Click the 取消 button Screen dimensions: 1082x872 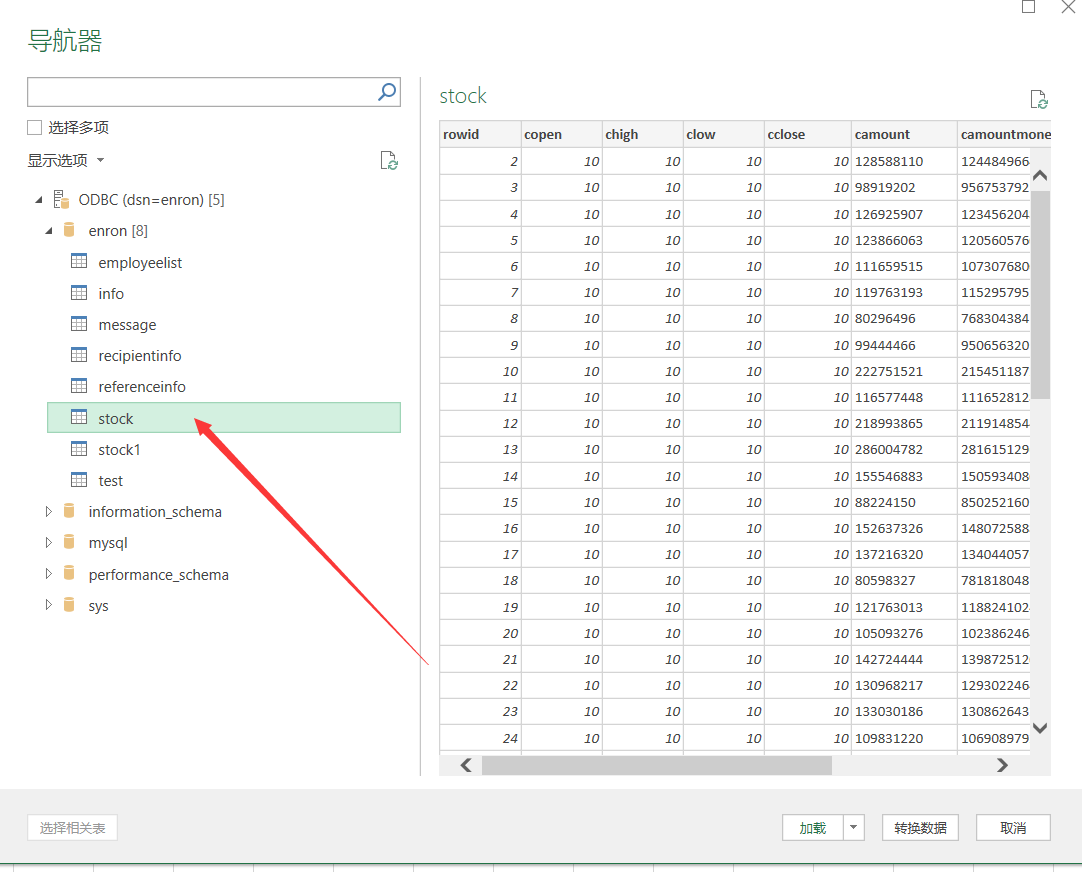1013,828
